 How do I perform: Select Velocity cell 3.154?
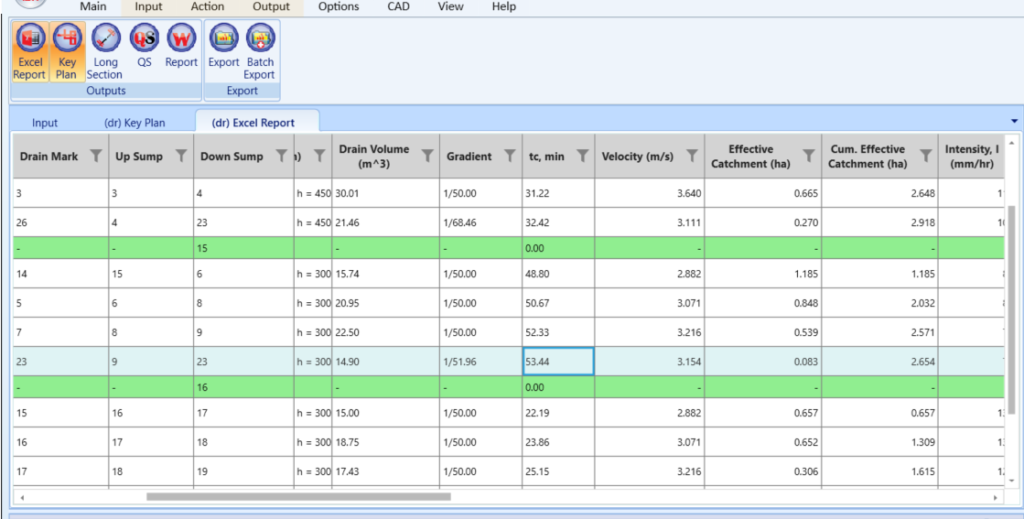[649, 361]
